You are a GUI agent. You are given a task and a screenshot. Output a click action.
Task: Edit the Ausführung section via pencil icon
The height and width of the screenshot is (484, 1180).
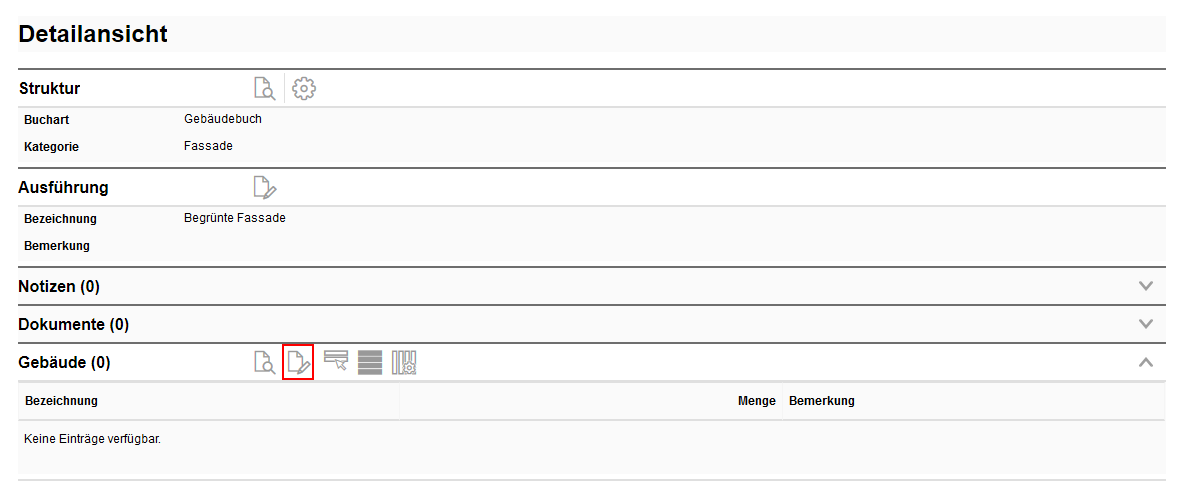click(265, 187)
